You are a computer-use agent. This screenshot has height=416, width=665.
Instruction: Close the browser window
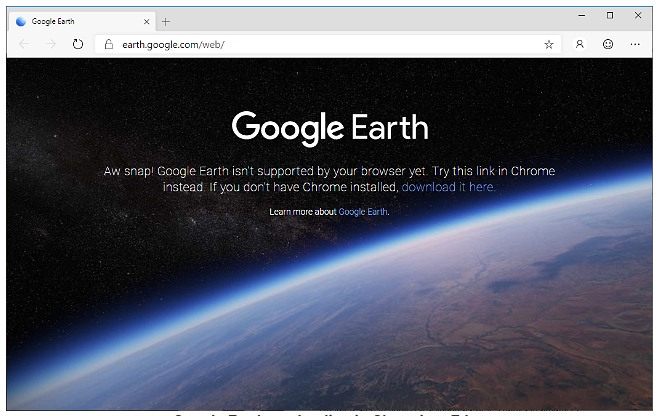638,16
